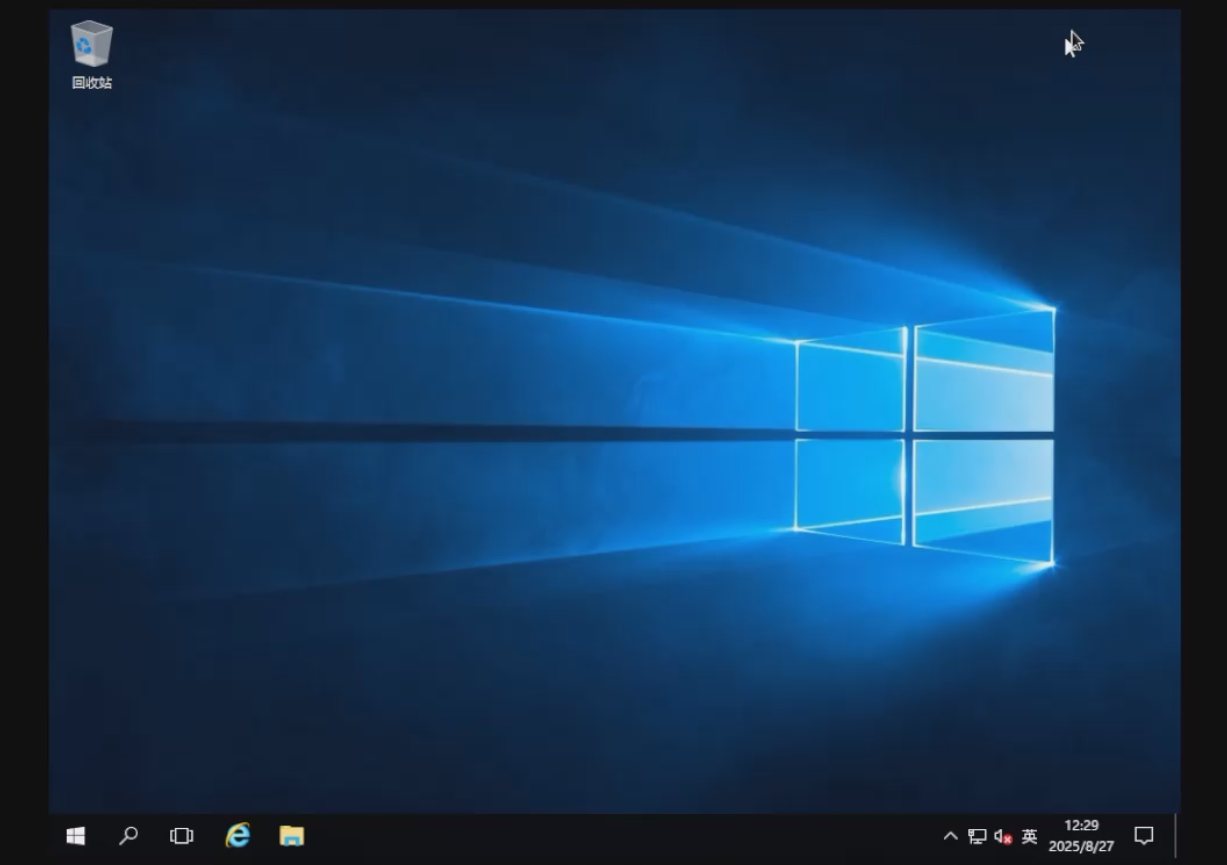The image size is (1227, 865).
Task: Click the muted volume speaker icon
Action: (1002, 837)
